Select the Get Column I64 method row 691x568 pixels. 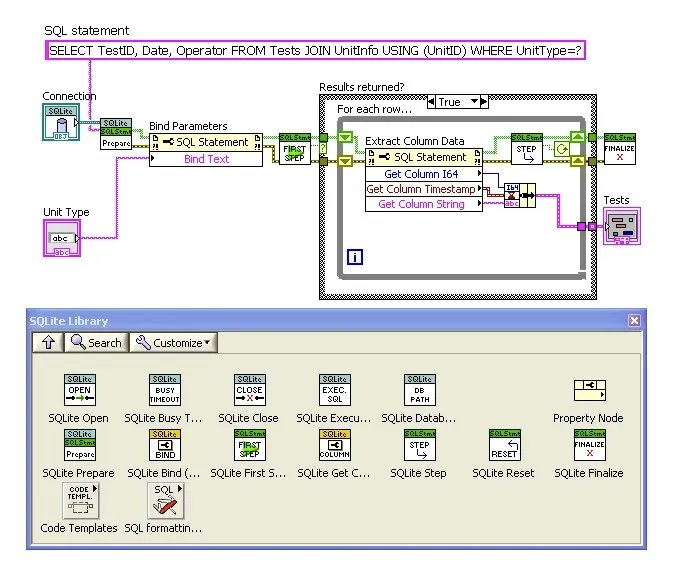tap(424, 174)
